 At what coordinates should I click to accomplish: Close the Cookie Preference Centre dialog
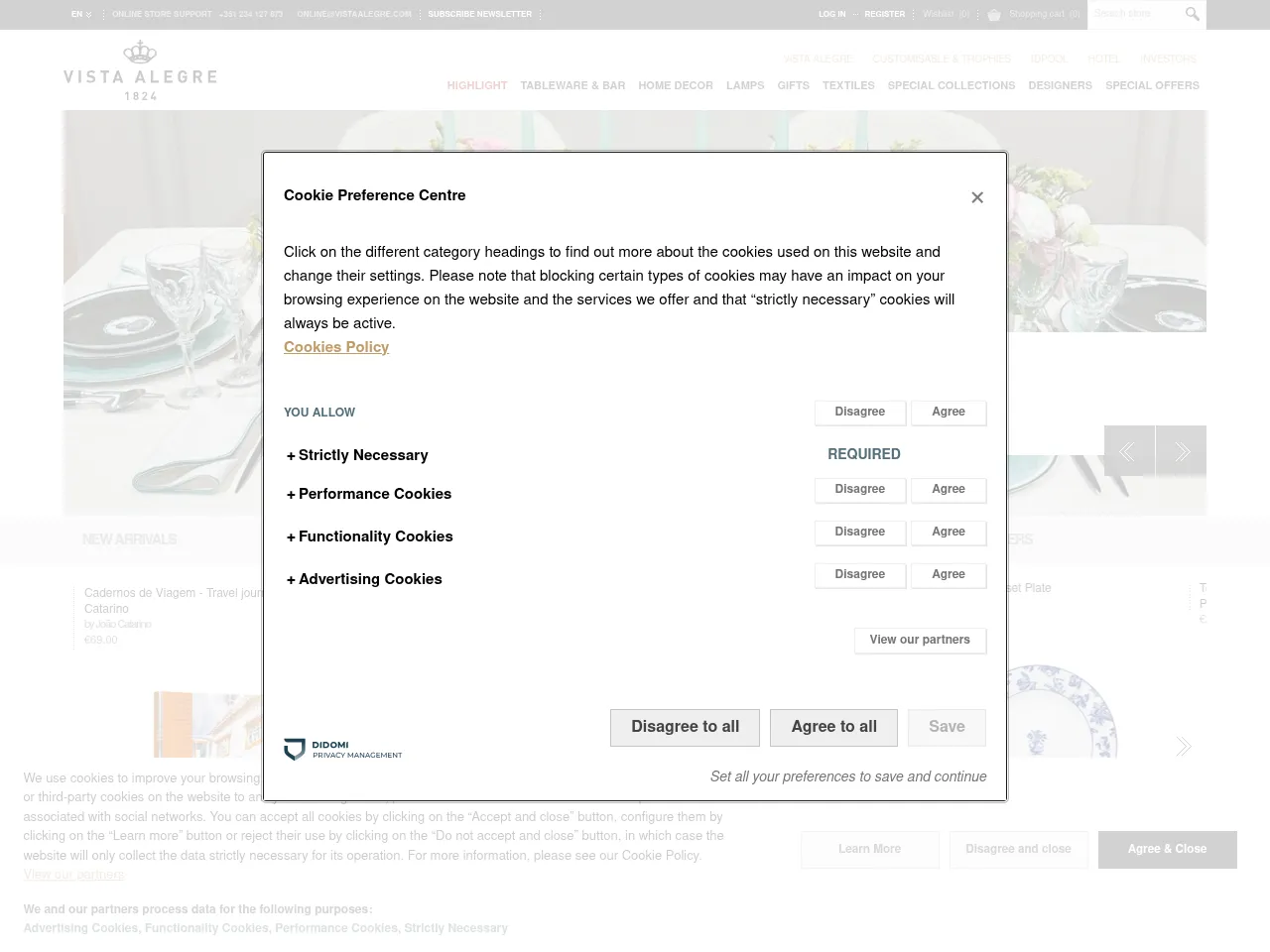click(x=977, y=197)
